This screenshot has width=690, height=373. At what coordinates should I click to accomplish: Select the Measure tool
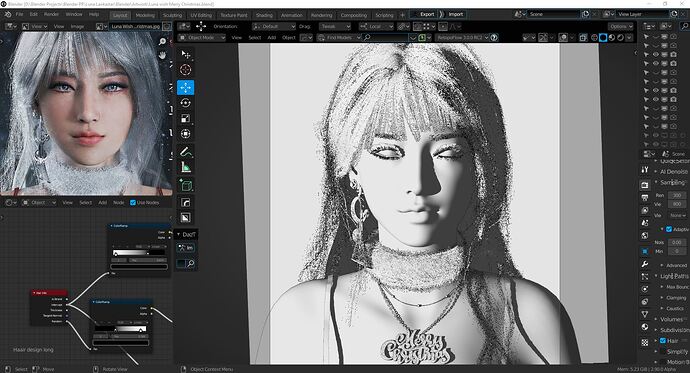[185, 167]
